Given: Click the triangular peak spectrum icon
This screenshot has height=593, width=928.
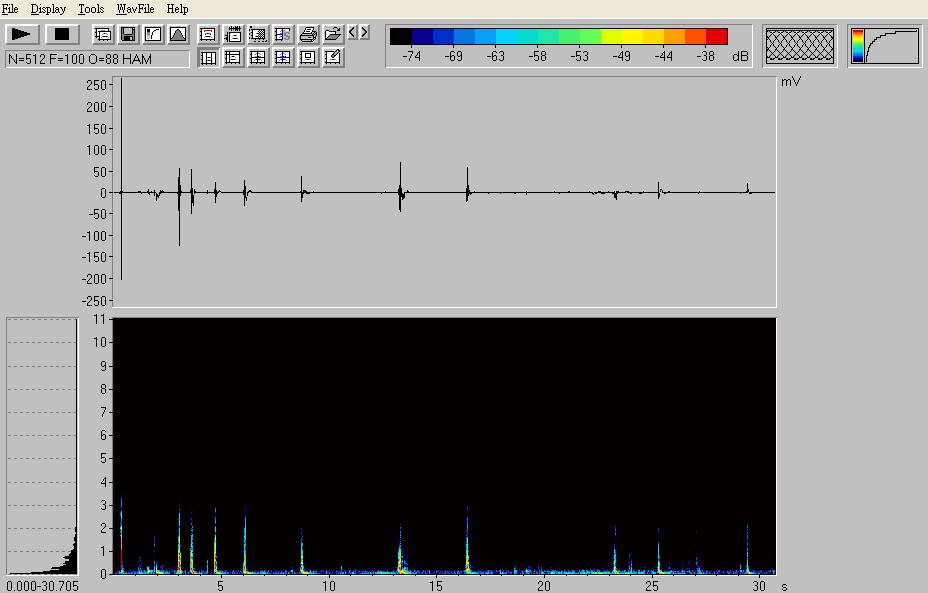Looking at the screenshot, I should point(178,34).
